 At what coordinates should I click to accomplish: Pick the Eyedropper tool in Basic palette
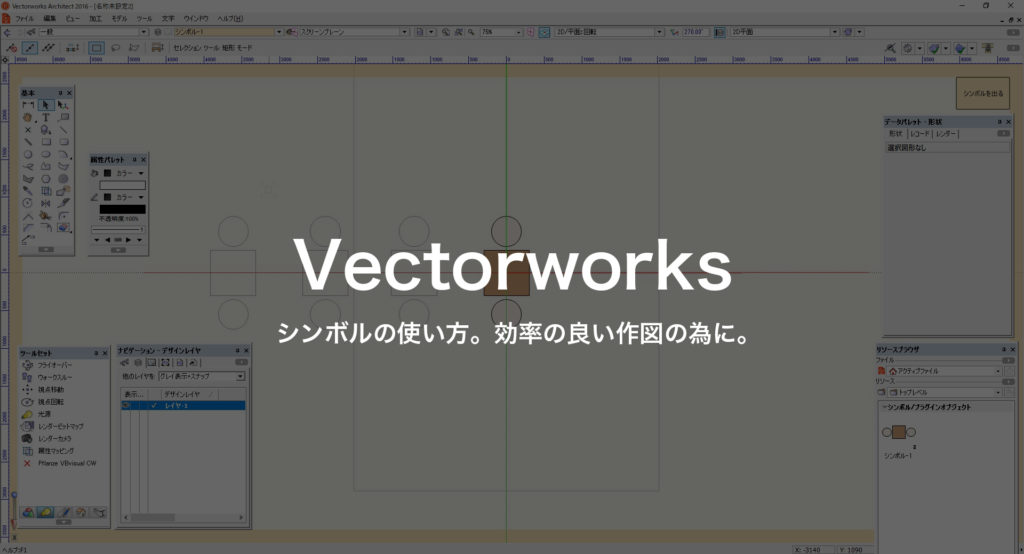27,191
